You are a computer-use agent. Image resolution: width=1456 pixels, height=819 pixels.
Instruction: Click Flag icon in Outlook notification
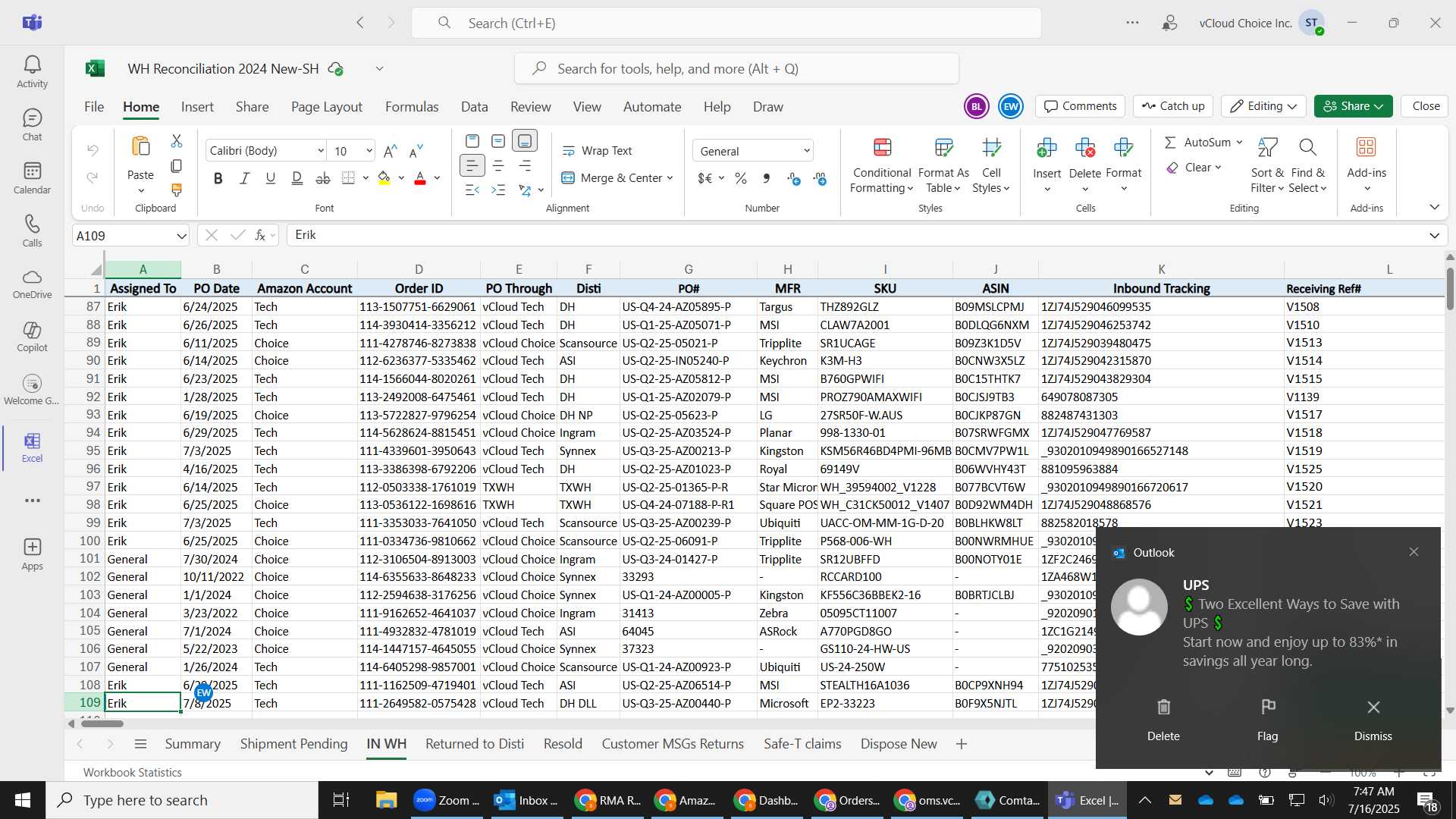coord(1267,720)
